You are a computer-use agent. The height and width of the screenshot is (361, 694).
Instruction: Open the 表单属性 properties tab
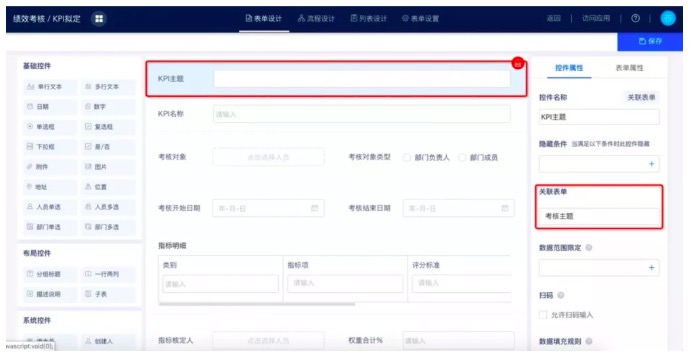tap(629, 68)
